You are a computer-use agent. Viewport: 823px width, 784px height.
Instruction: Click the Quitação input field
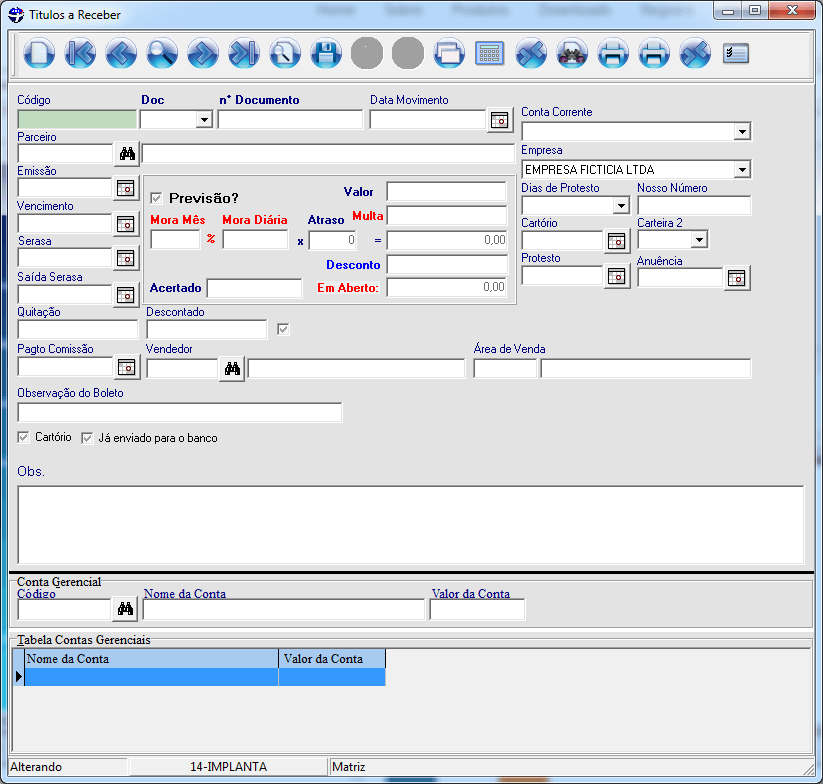click(x=78, y=330)
